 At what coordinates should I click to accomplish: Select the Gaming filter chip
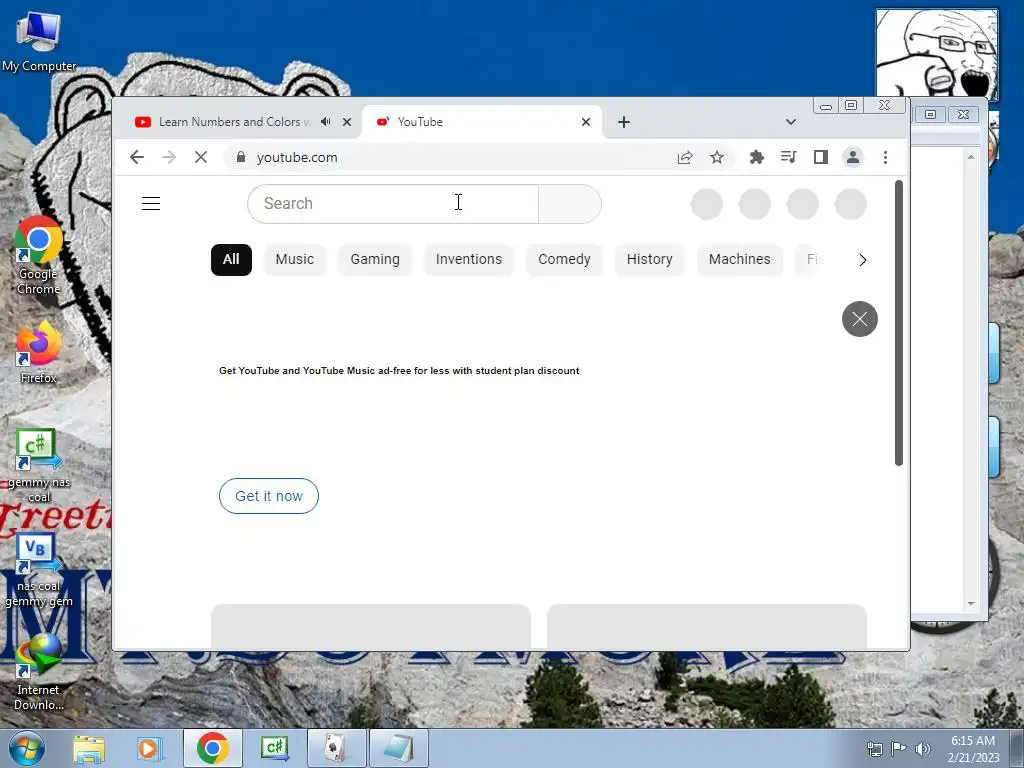375,259
